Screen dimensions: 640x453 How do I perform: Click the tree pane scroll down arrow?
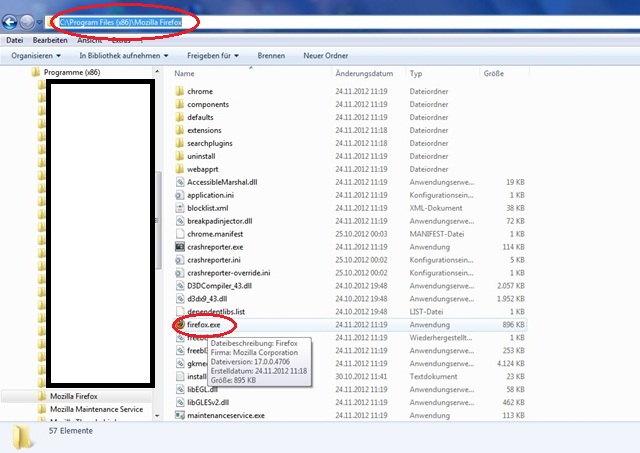click(x=158, y=416)
